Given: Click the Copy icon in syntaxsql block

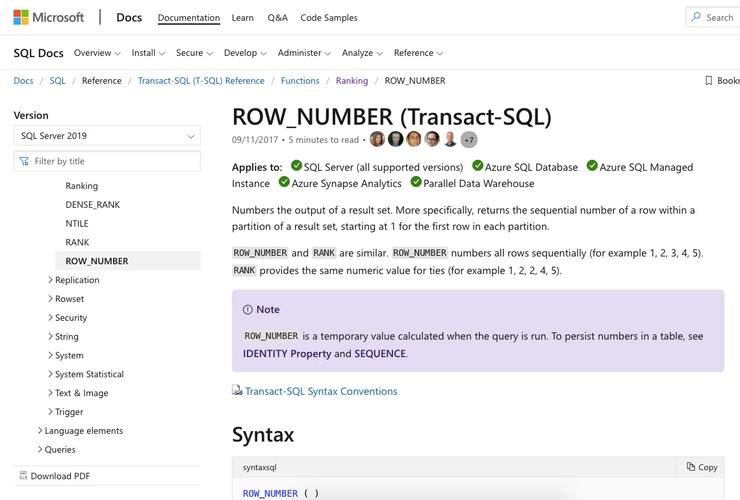Looking at the screenshot, I should tap(691, 466).
